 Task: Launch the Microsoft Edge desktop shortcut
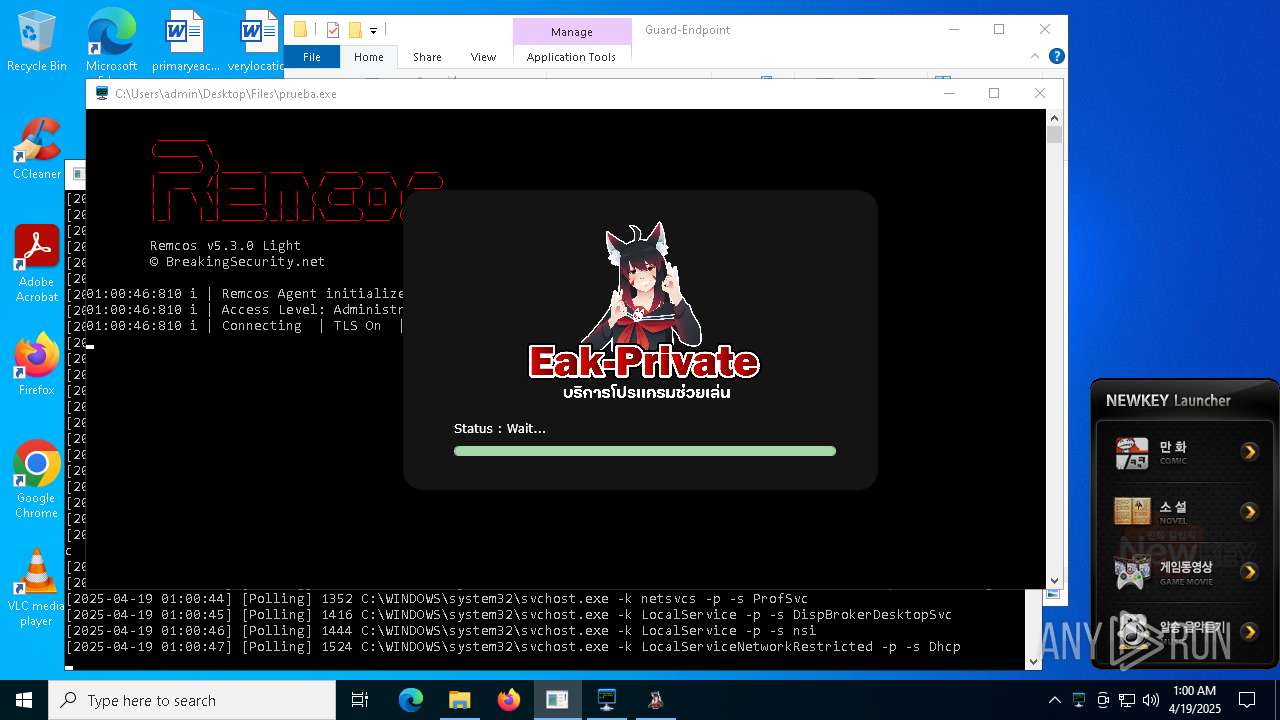coord(111,41)
